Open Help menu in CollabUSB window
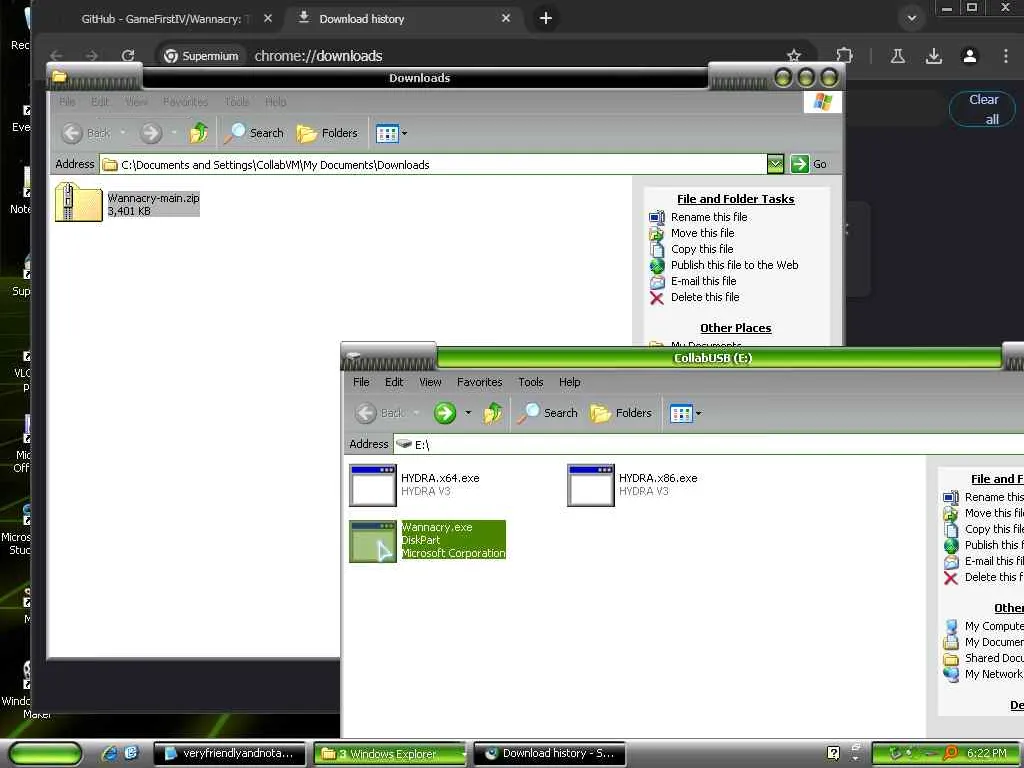This screenshot has width=1024, height=768. (x=569, y=382)
